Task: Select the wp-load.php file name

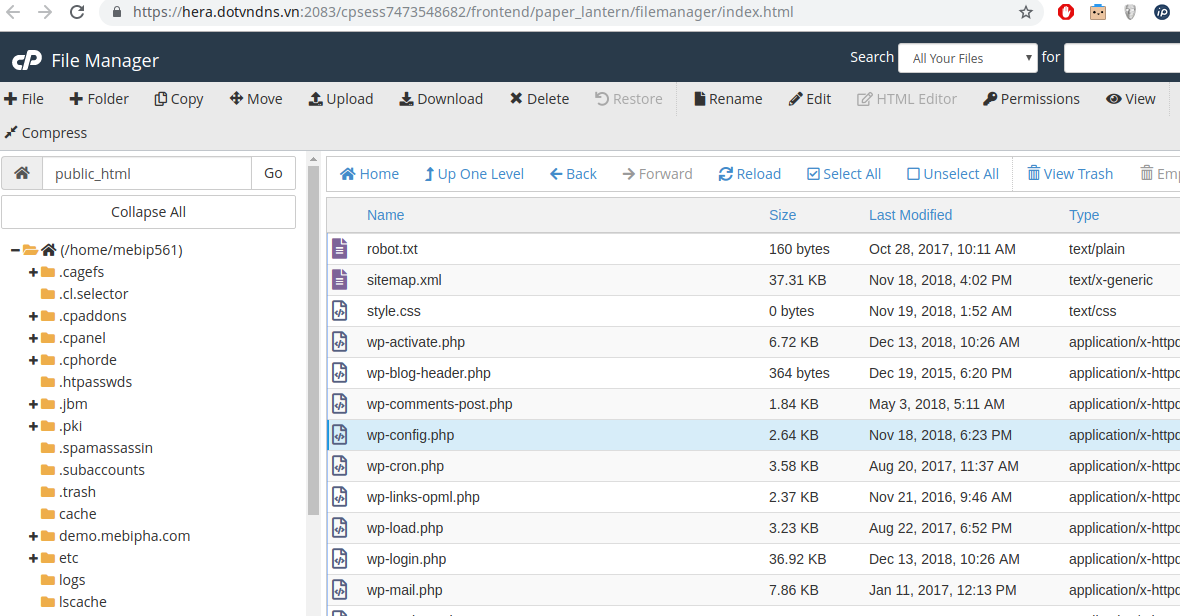Action: pyautogui.click(x=405, y=528)
